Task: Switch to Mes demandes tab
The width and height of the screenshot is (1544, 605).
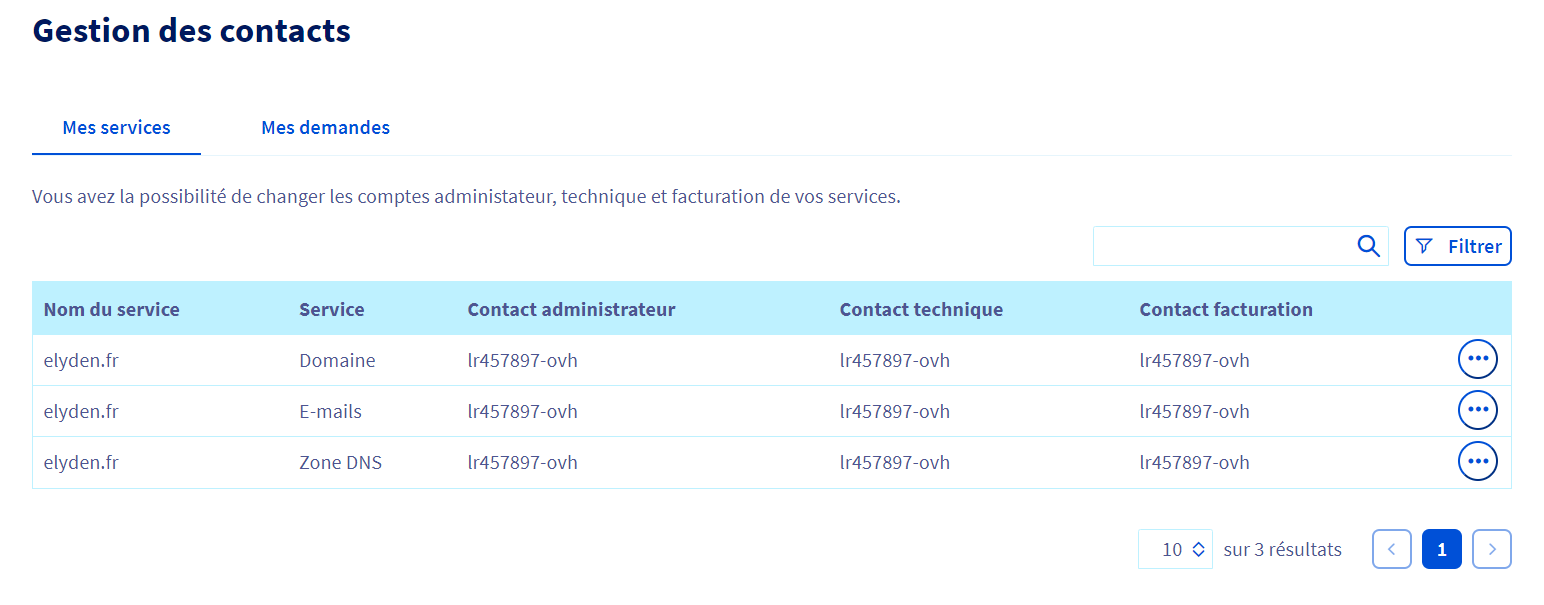Action: tap(325, 128)
